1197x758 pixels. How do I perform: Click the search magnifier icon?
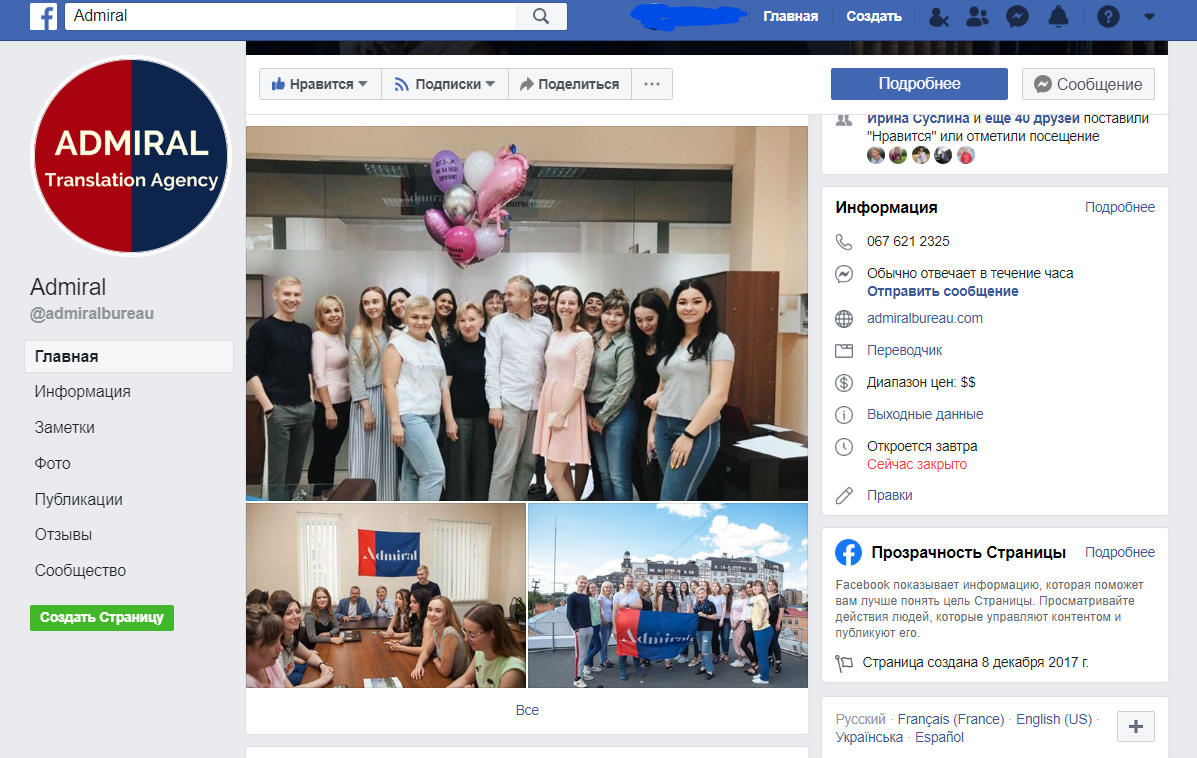tap(541, 16)
